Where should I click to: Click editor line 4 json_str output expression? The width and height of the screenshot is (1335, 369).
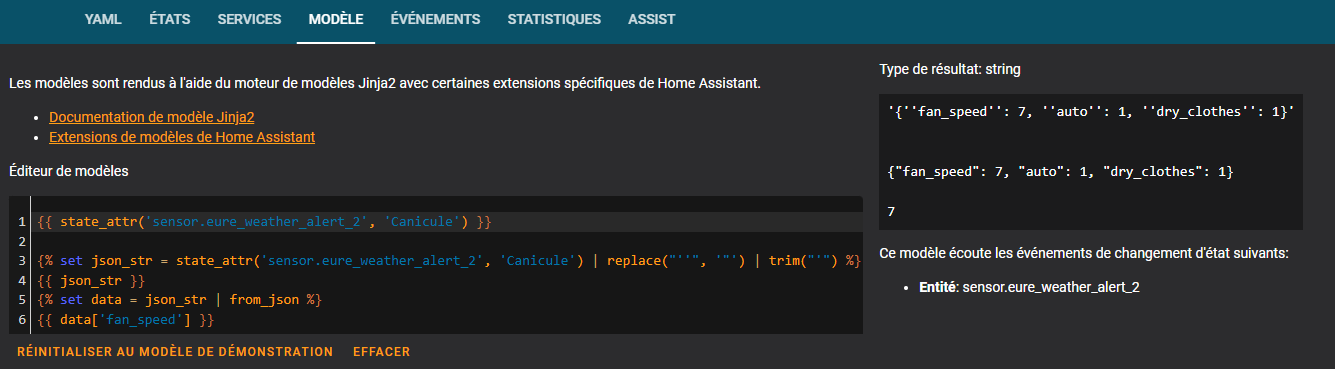click(x=90, y=280)
